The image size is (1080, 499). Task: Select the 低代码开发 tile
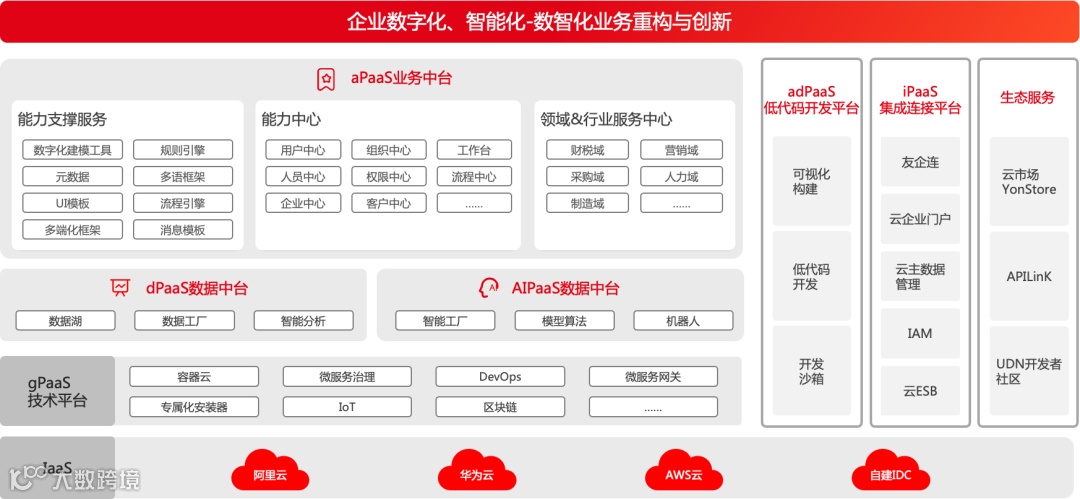[812, 276]
